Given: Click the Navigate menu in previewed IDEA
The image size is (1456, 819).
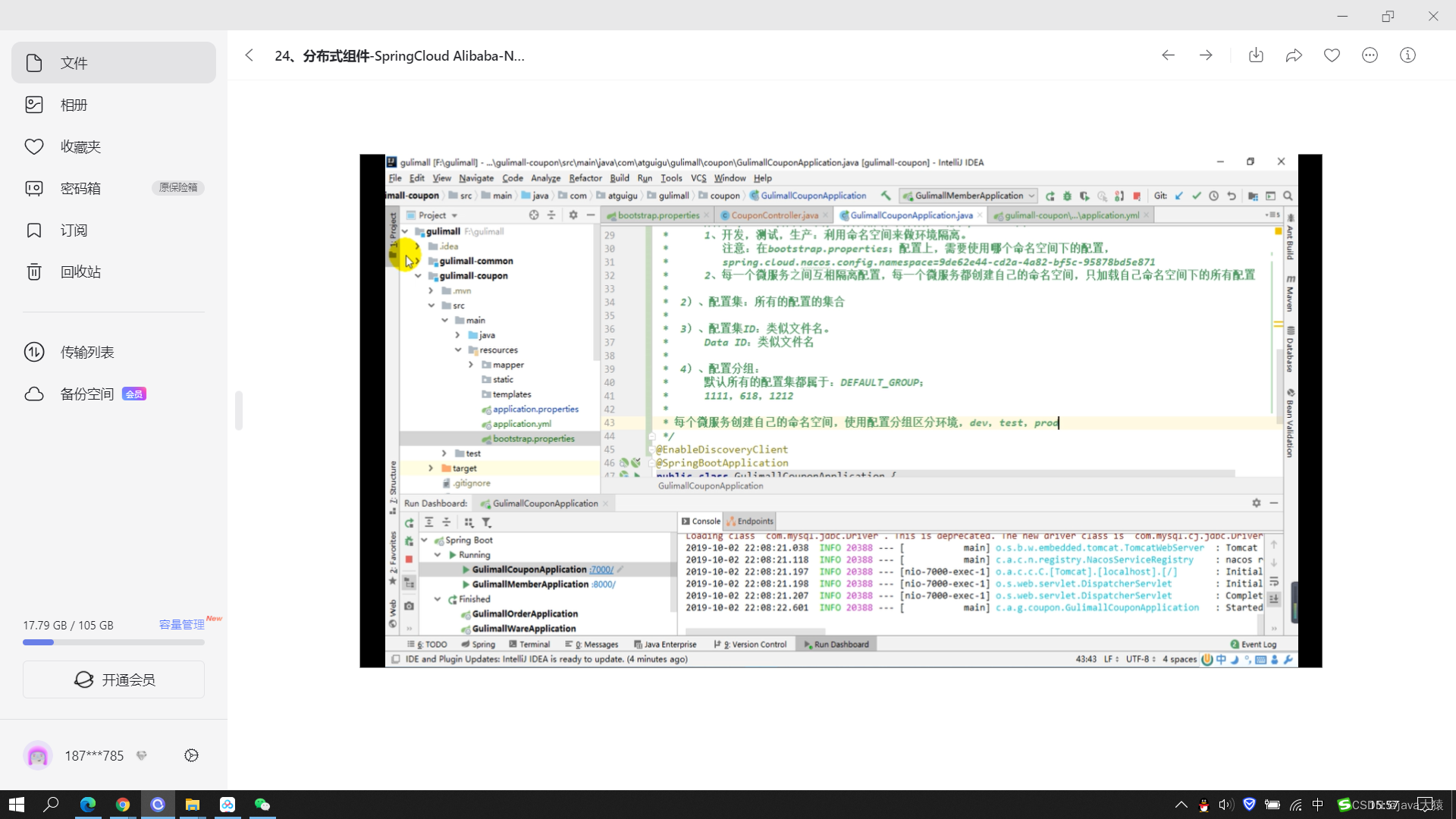Looking at the screenshot, I should (476, 178).
